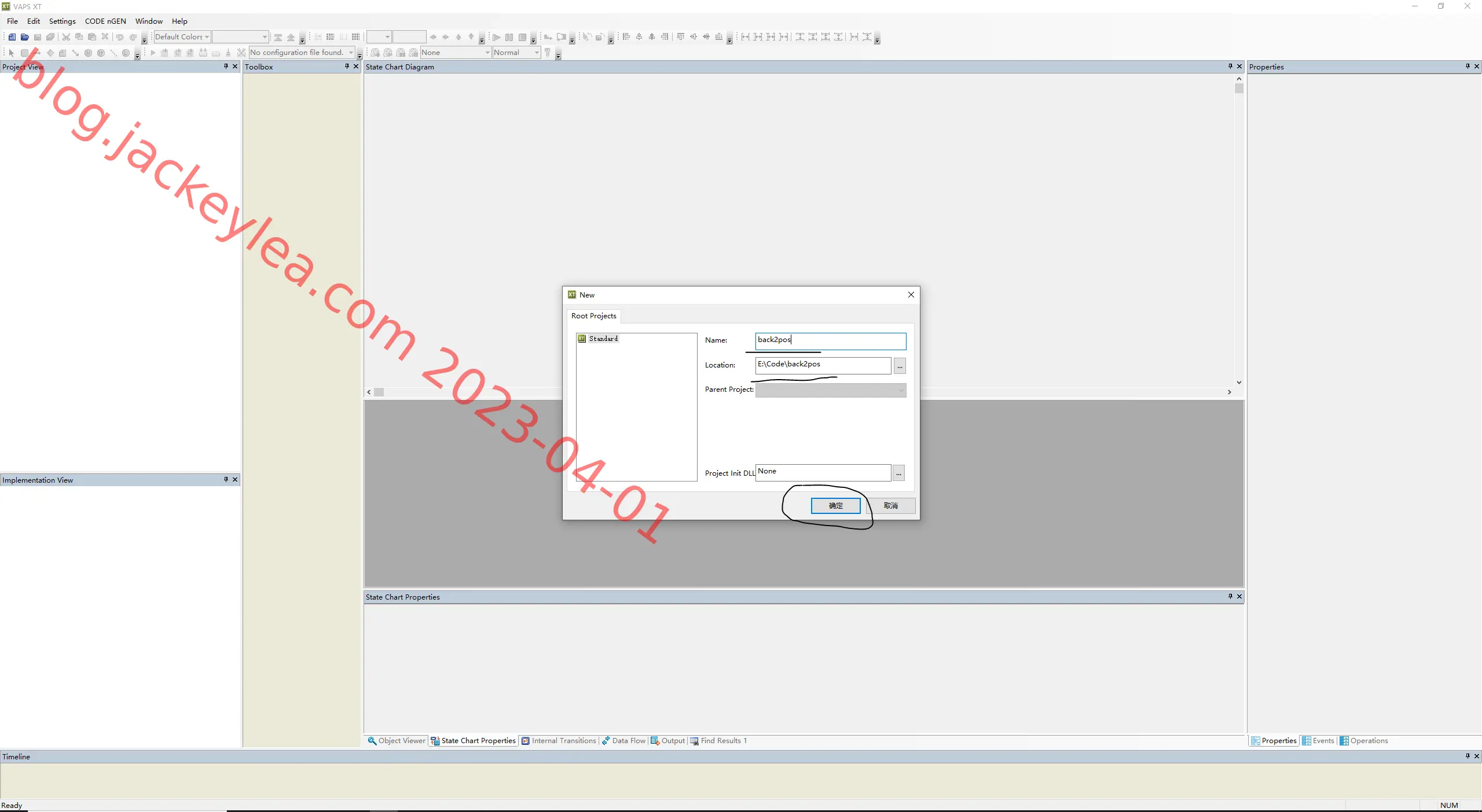Open the CODE nGEN menu
This screenshot has width=1482, height=812.
105,21
